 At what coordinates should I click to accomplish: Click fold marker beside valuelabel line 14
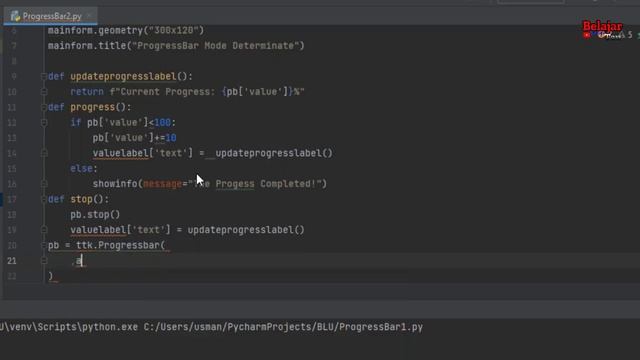44,153
